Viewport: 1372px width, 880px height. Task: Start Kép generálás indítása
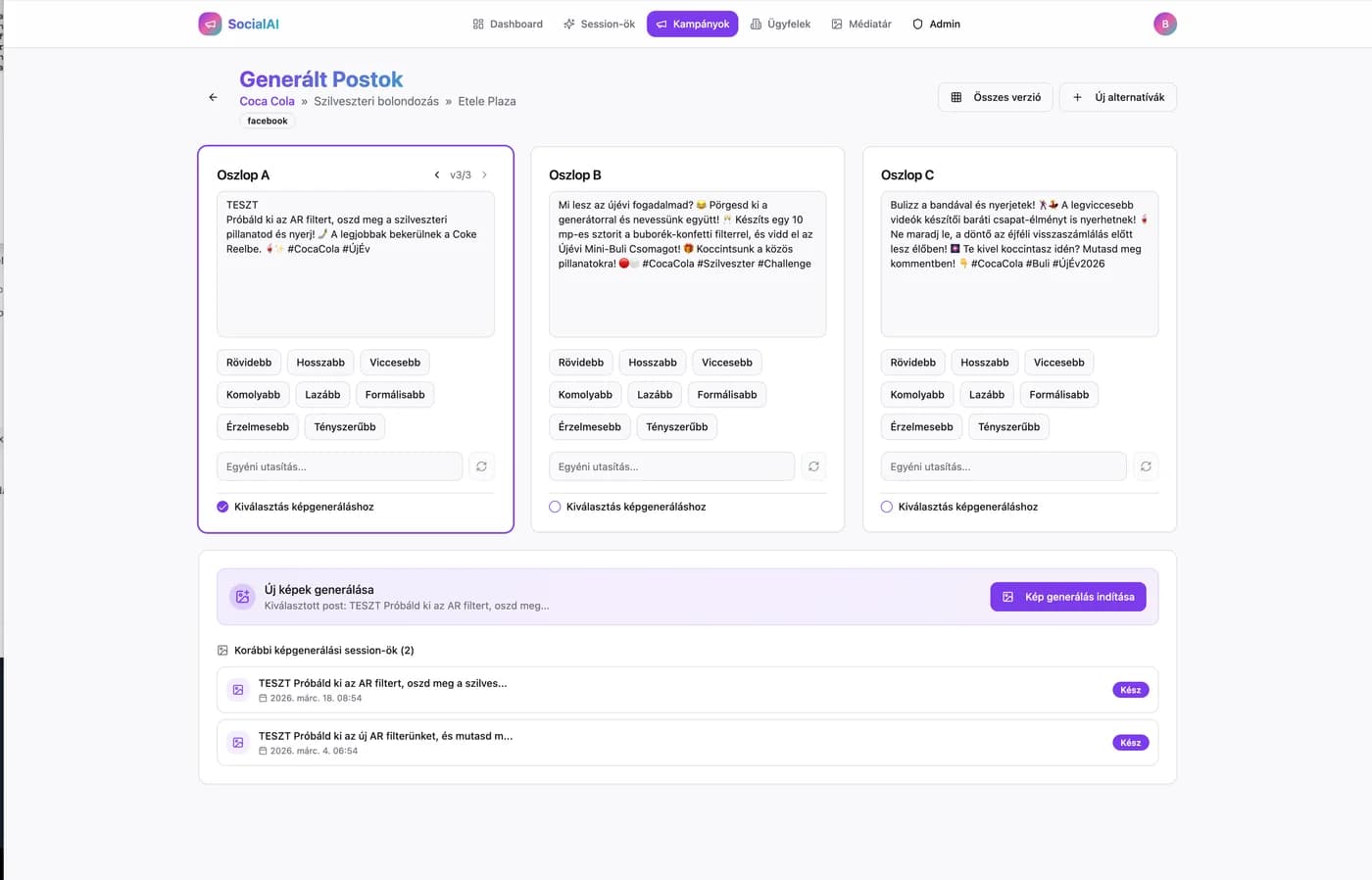pos(1068,597)
